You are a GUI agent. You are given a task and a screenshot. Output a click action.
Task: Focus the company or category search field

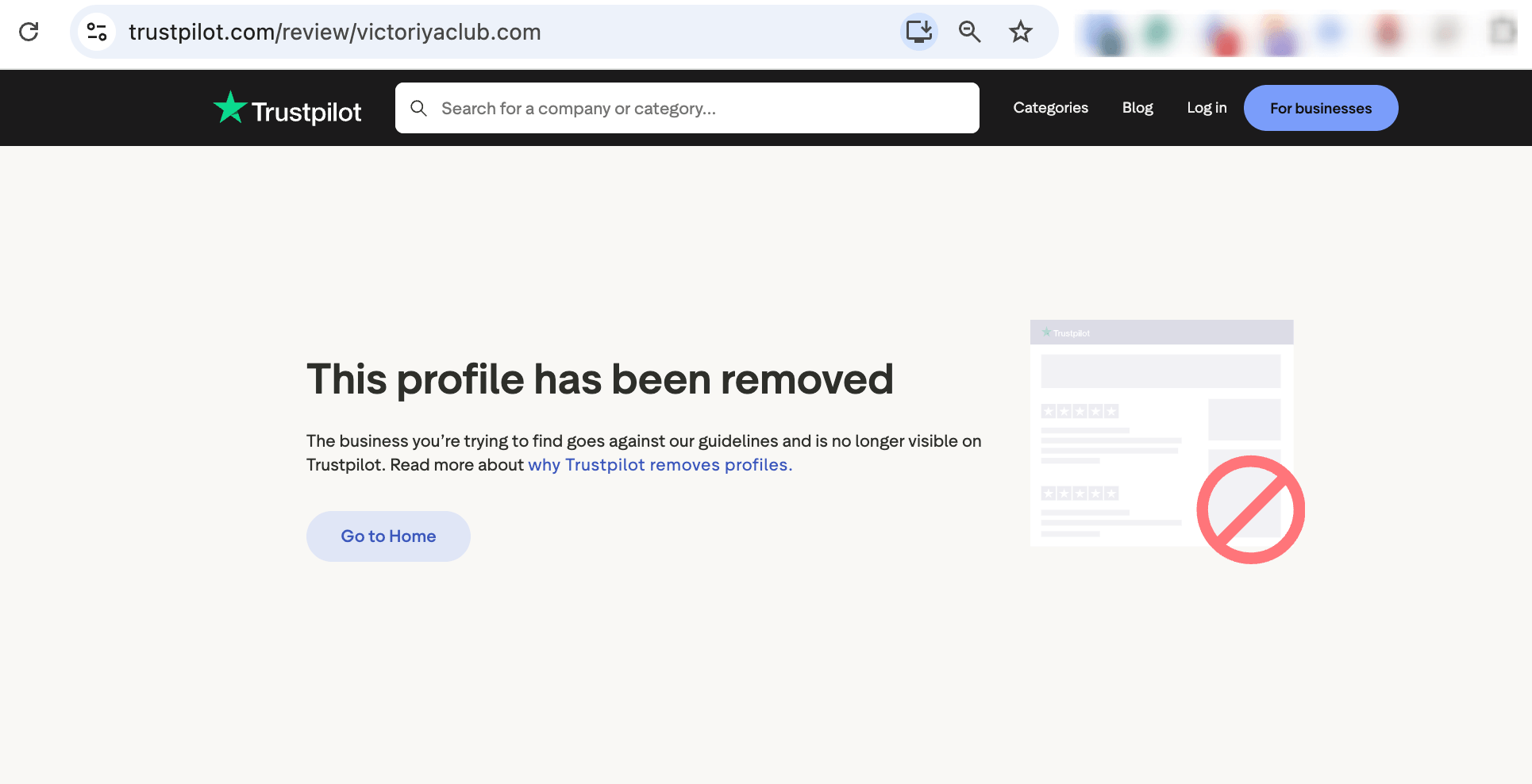tap(687, 108)
